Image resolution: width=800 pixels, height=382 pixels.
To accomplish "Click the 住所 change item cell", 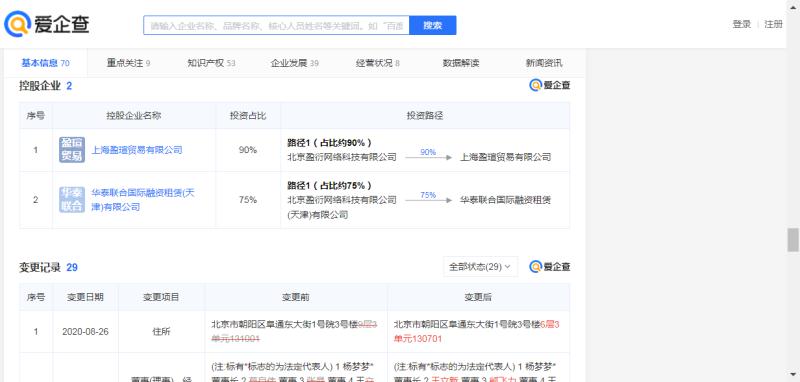I will coord(161,332).
